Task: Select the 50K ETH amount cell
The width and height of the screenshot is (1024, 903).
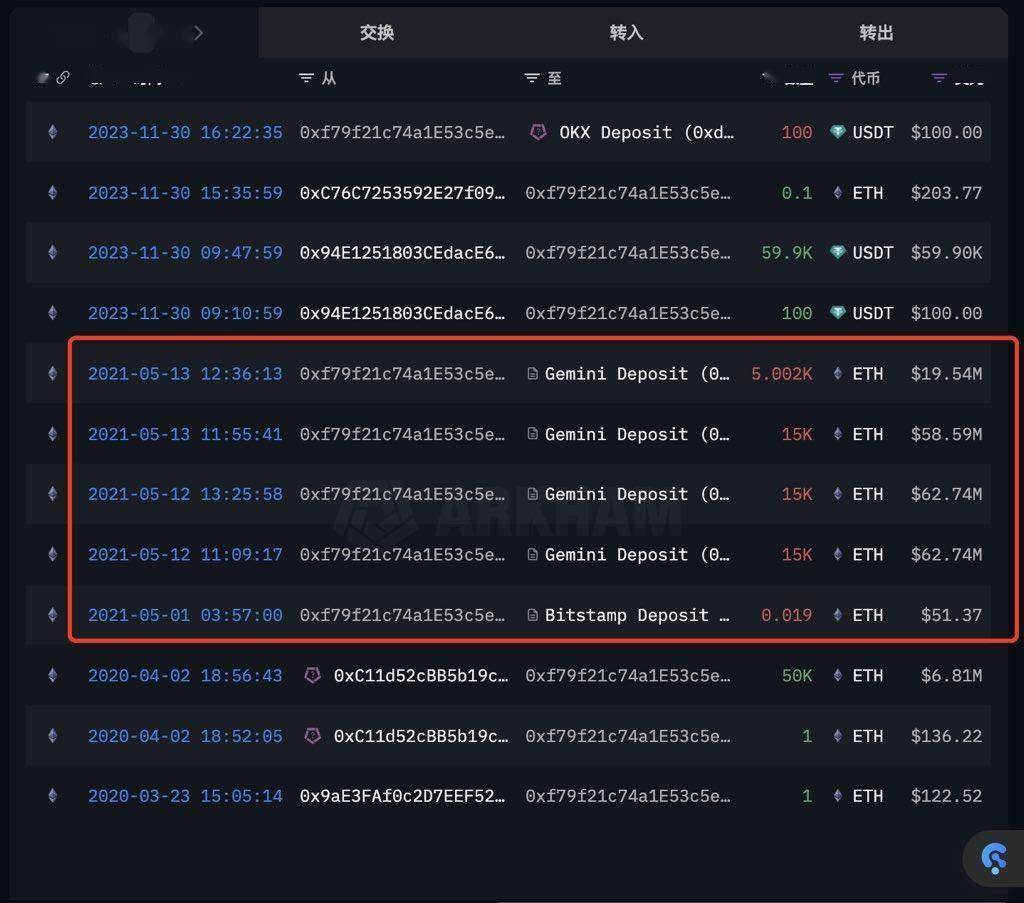Action: 797,675
